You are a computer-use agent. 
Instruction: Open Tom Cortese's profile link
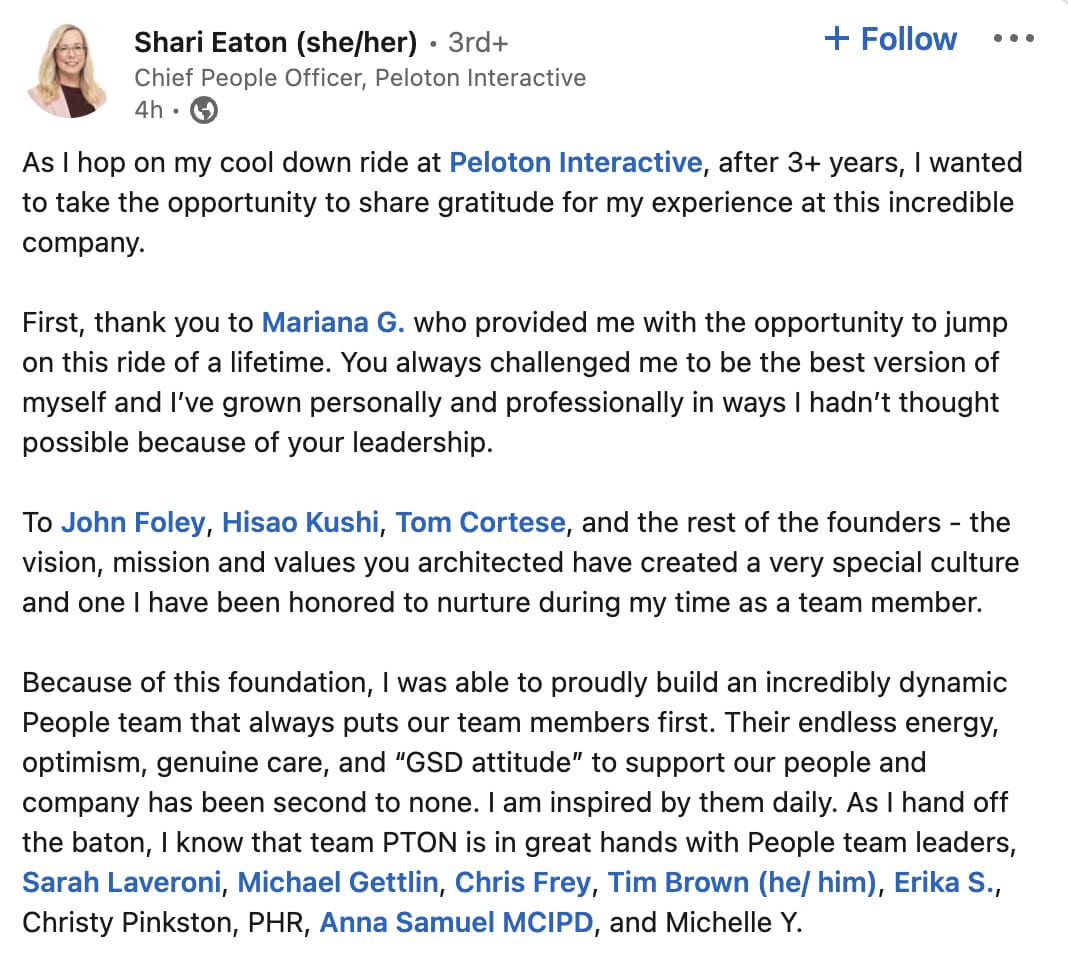click(x=480, y=523)
